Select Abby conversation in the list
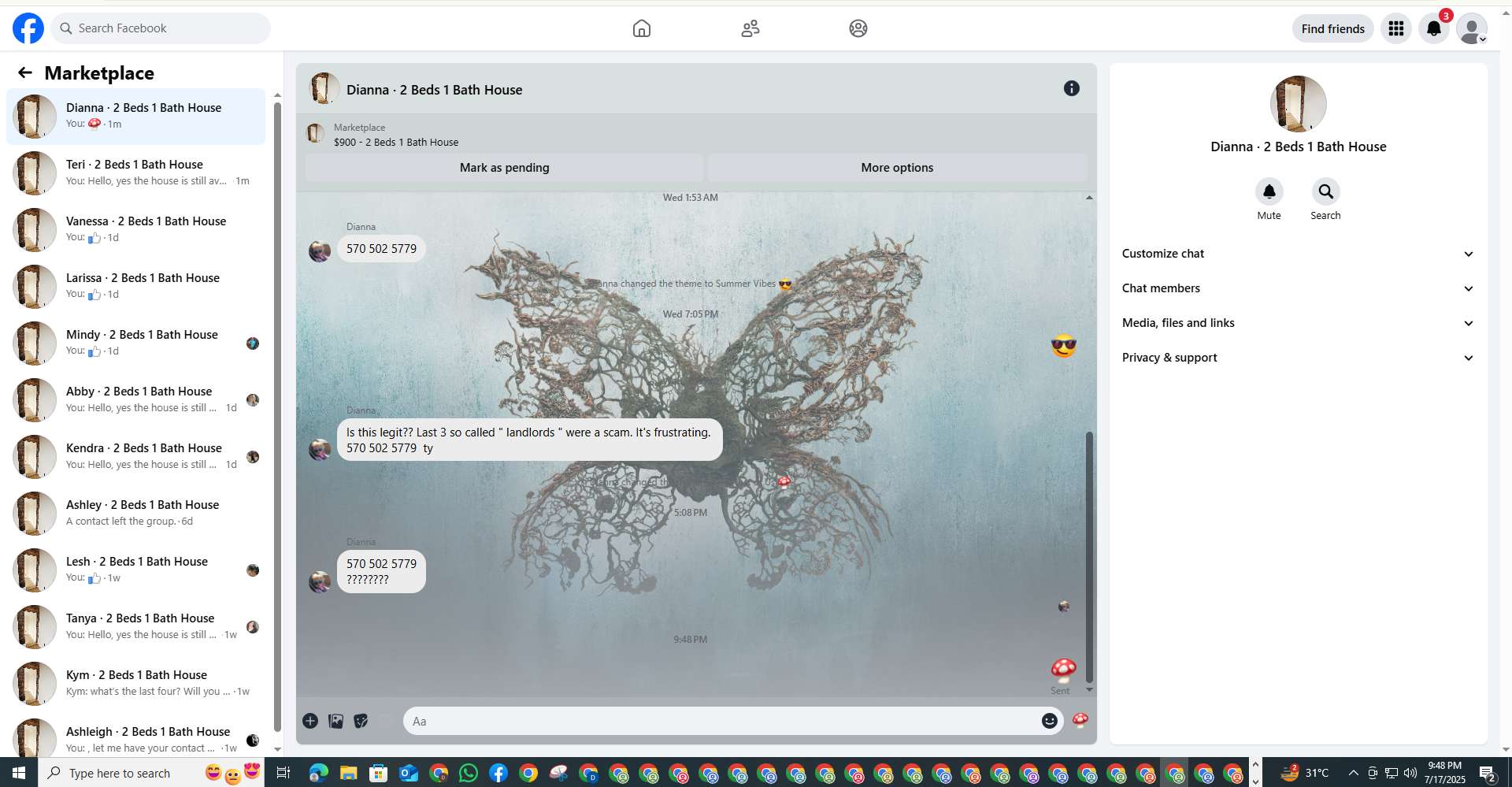Image resolution: width=1512 pixels, height=787 pixels. 135,400
